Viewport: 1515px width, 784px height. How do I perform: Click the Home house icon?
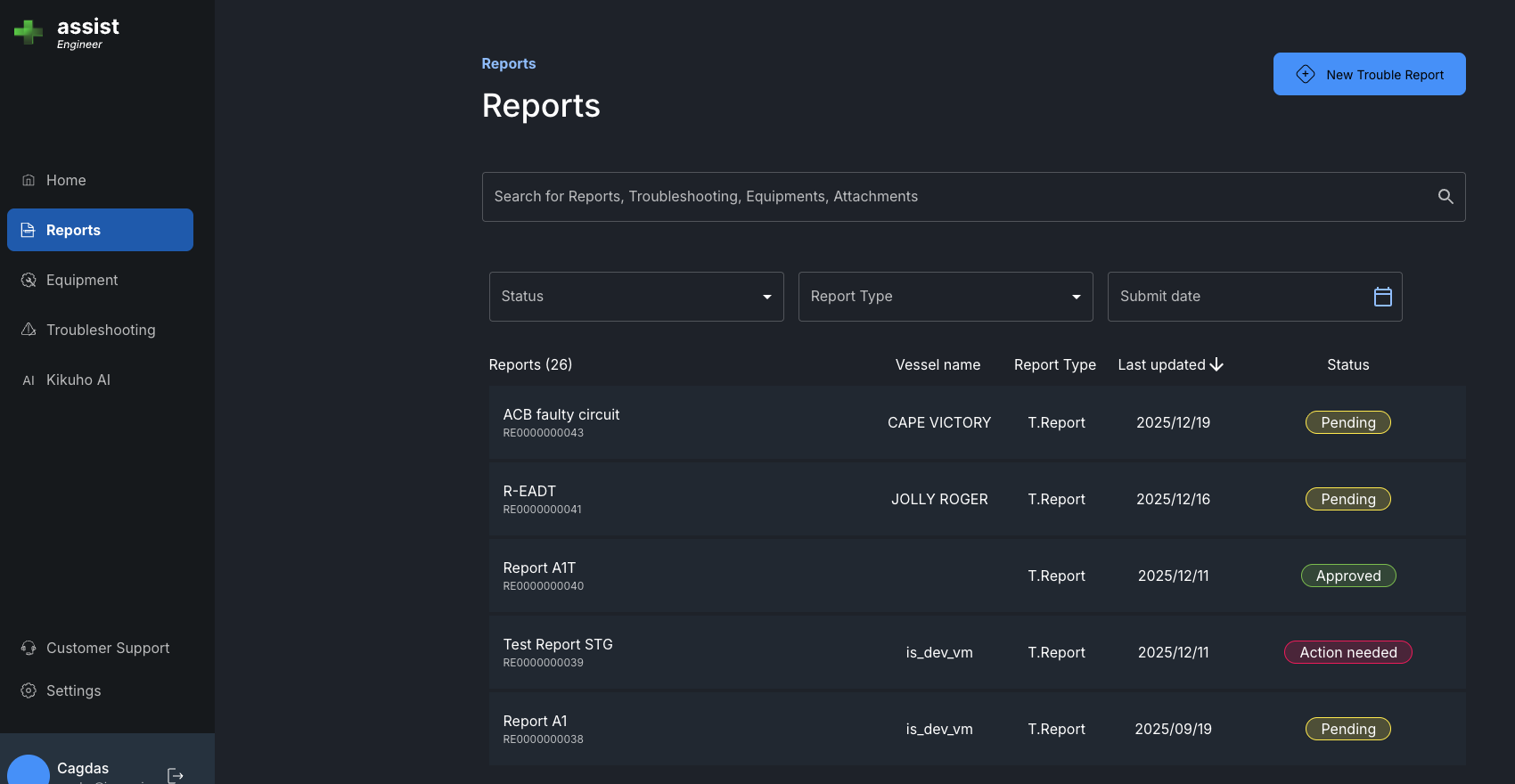point(29,180)
